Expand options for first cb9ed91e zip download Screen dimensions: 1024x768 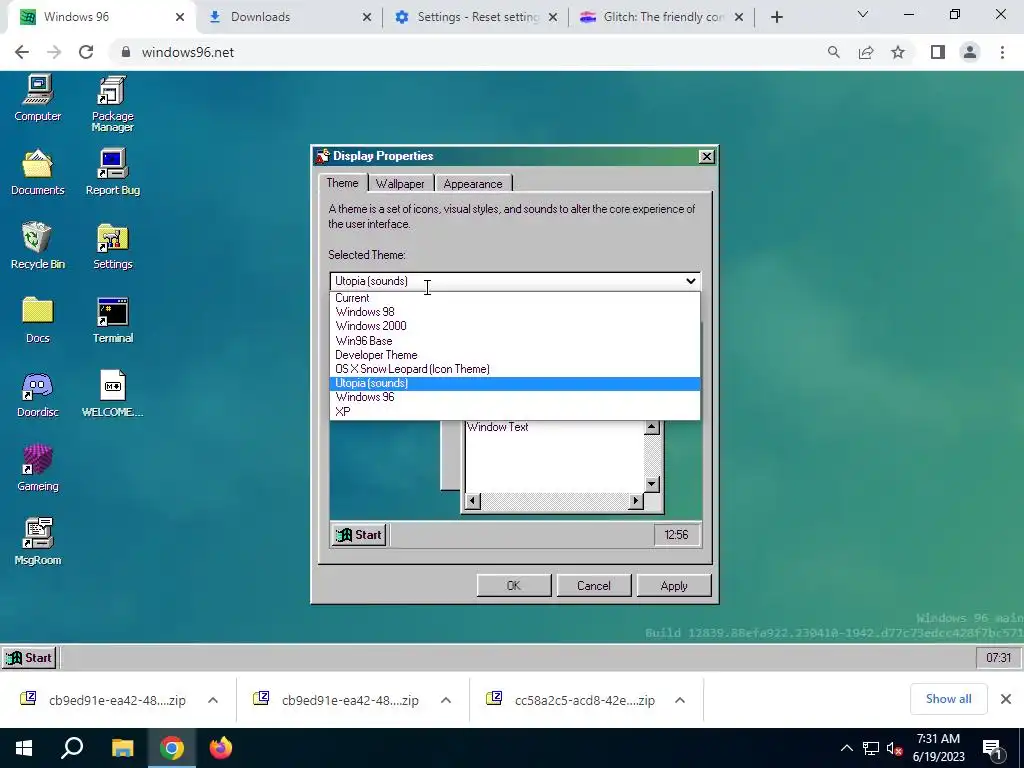213,700
